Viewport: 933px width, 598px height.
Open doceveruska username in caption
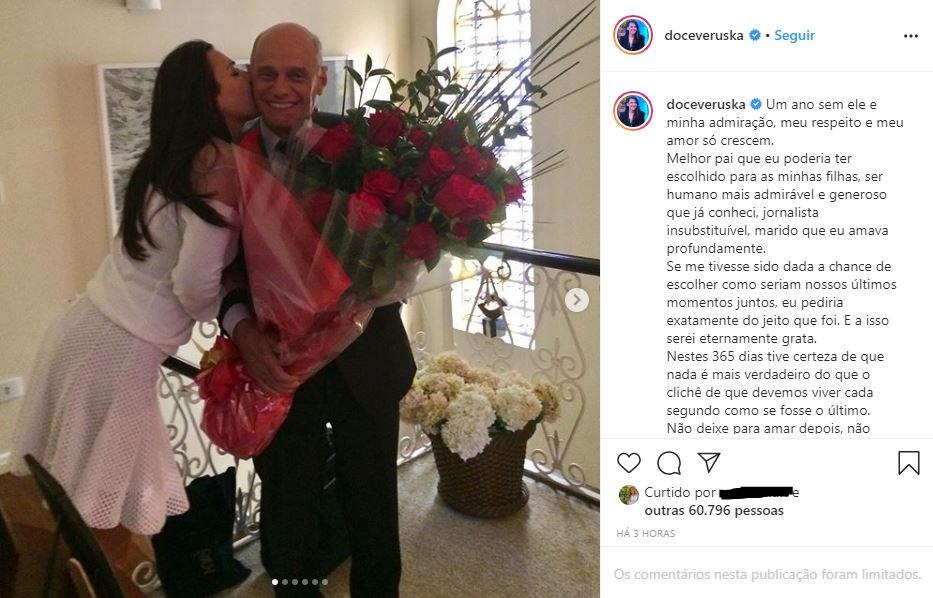click(706, 105)
